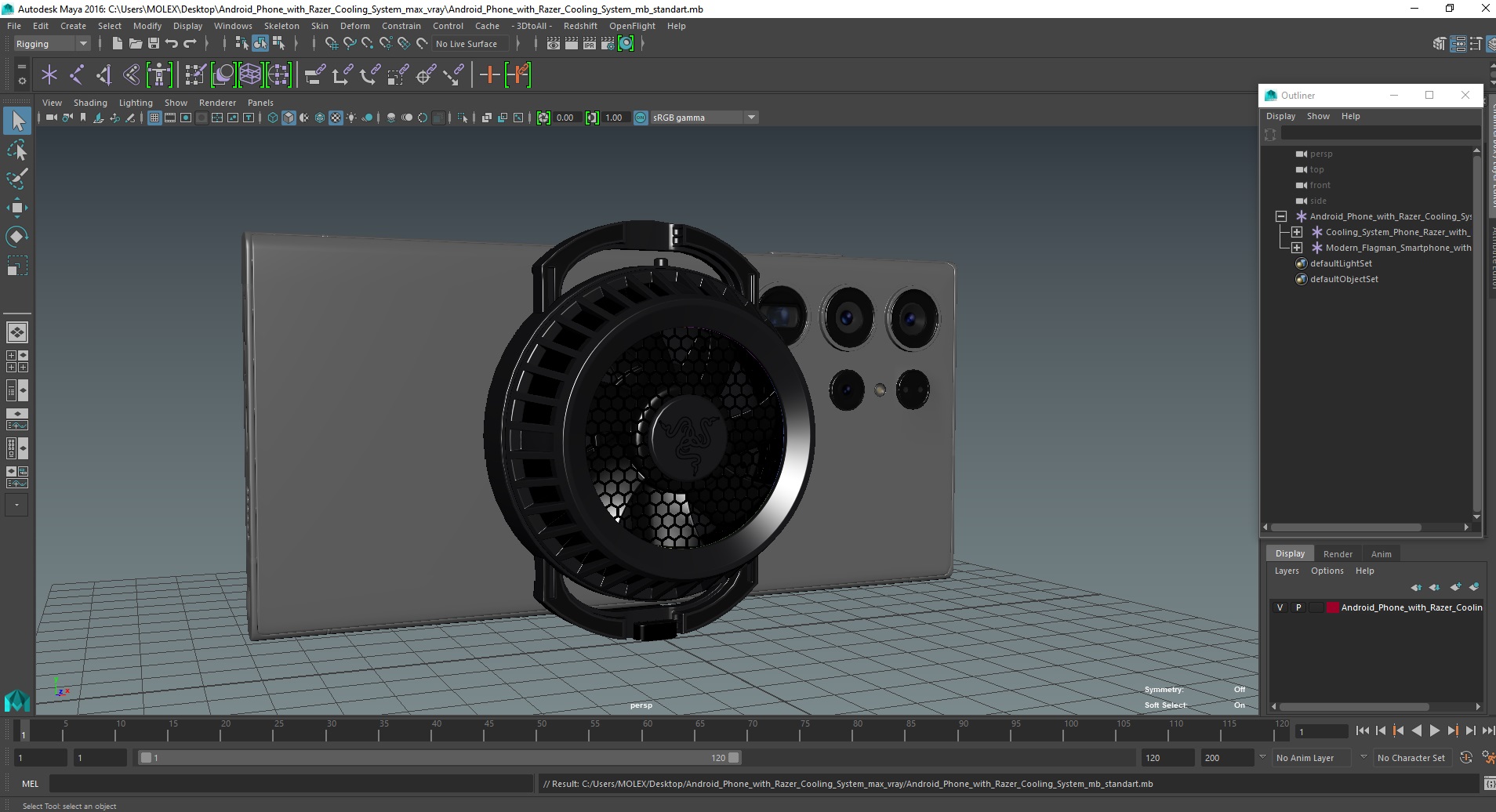Viewport: 1496px width, 812px height.
Task: Play the animation forward
Action: 1434,730
